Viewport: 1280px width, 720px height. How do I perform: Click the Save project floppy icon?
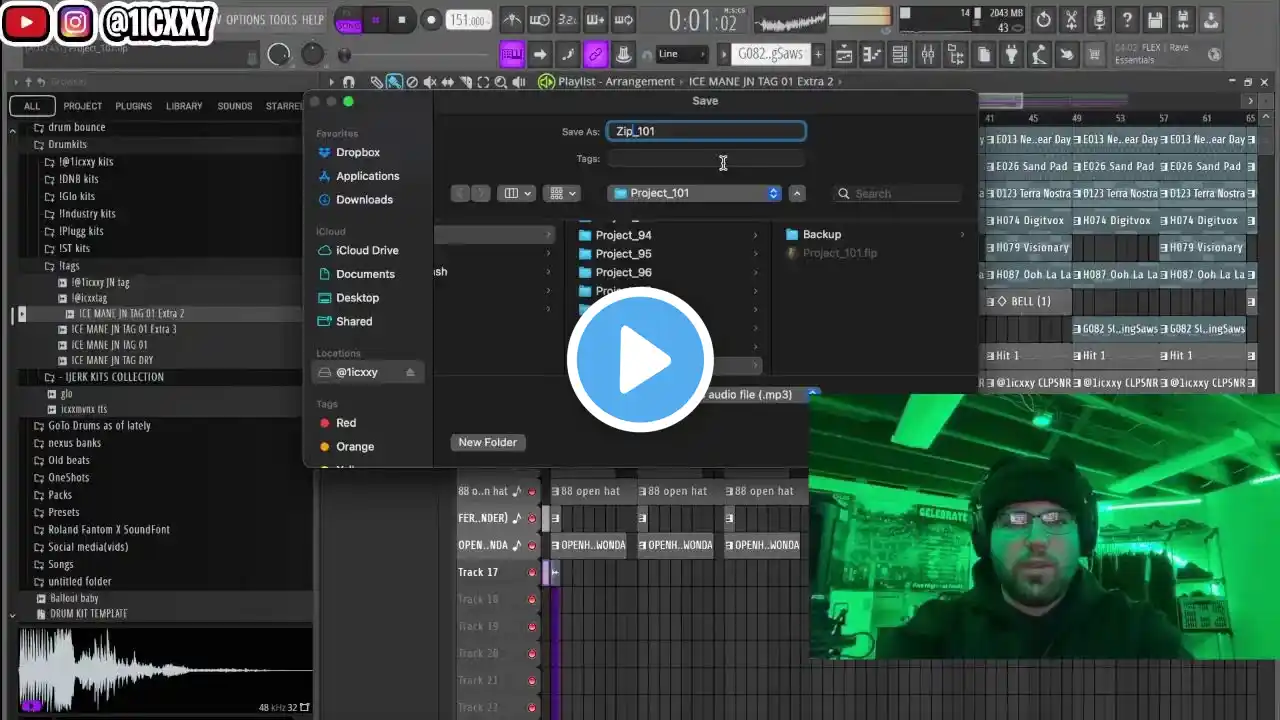pyautogui.click(x=1155, y=20)
